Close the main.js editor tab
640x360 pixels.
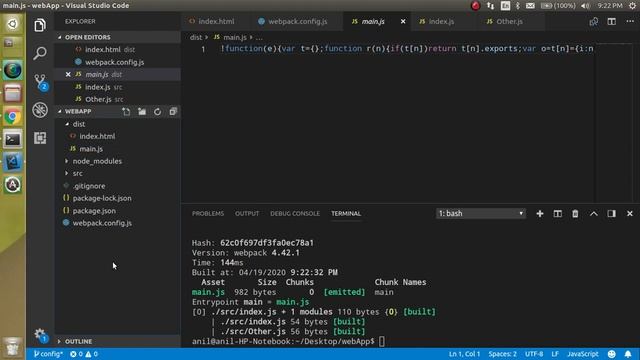point(403,21)
